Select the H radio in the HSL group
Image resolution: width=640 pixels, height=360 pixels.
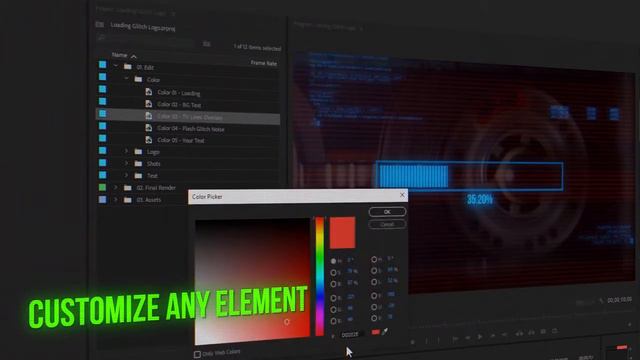374,259
